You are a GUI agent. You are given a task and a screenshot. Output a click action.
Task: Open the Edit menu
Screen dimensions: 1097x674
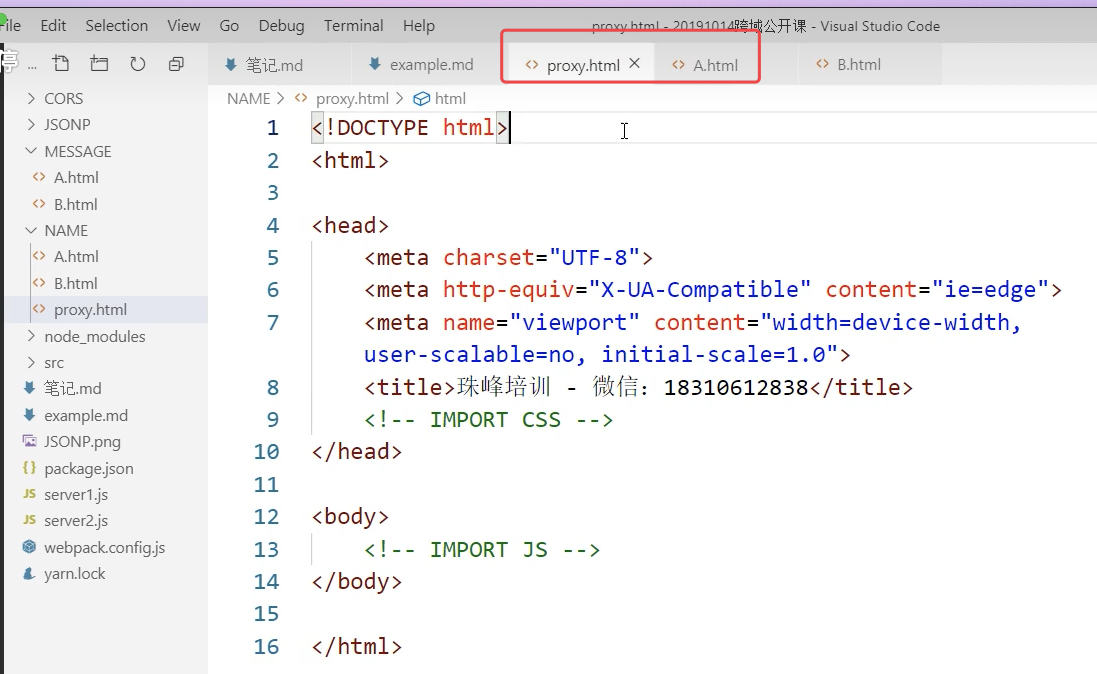[53, 26]
